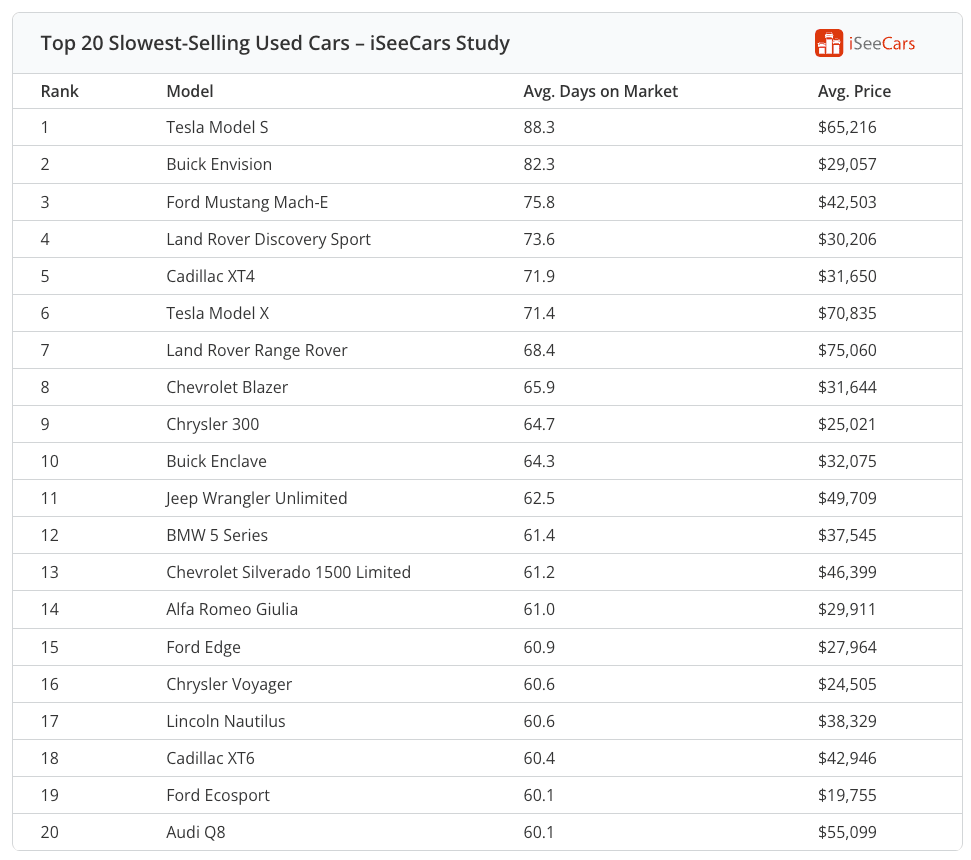Select the Ford Mustang Mach-E entry

click(247, 202)
